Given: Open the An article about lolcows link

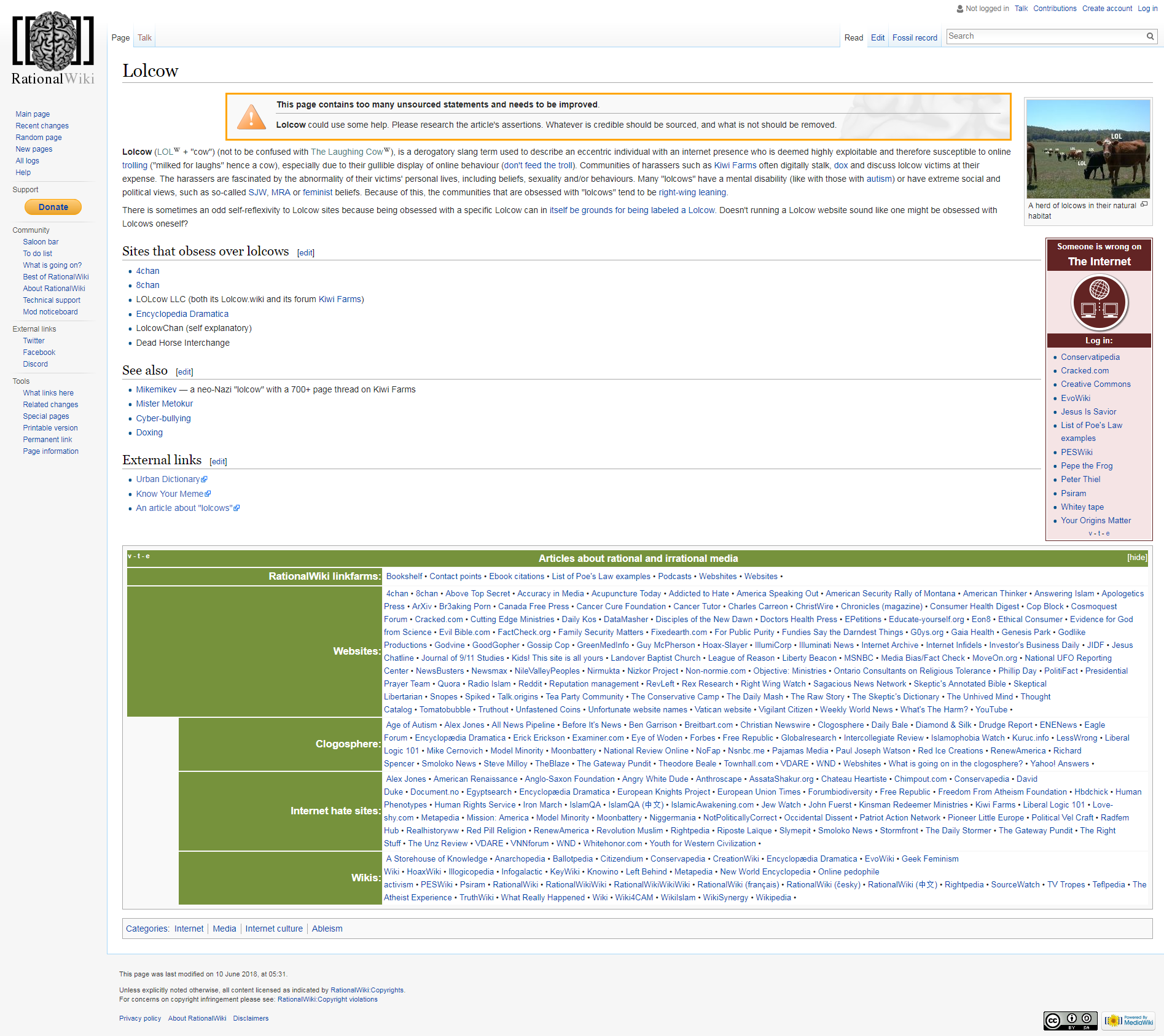Looking at the screenshot, I should pyautogui.click(x=187, y=508).
